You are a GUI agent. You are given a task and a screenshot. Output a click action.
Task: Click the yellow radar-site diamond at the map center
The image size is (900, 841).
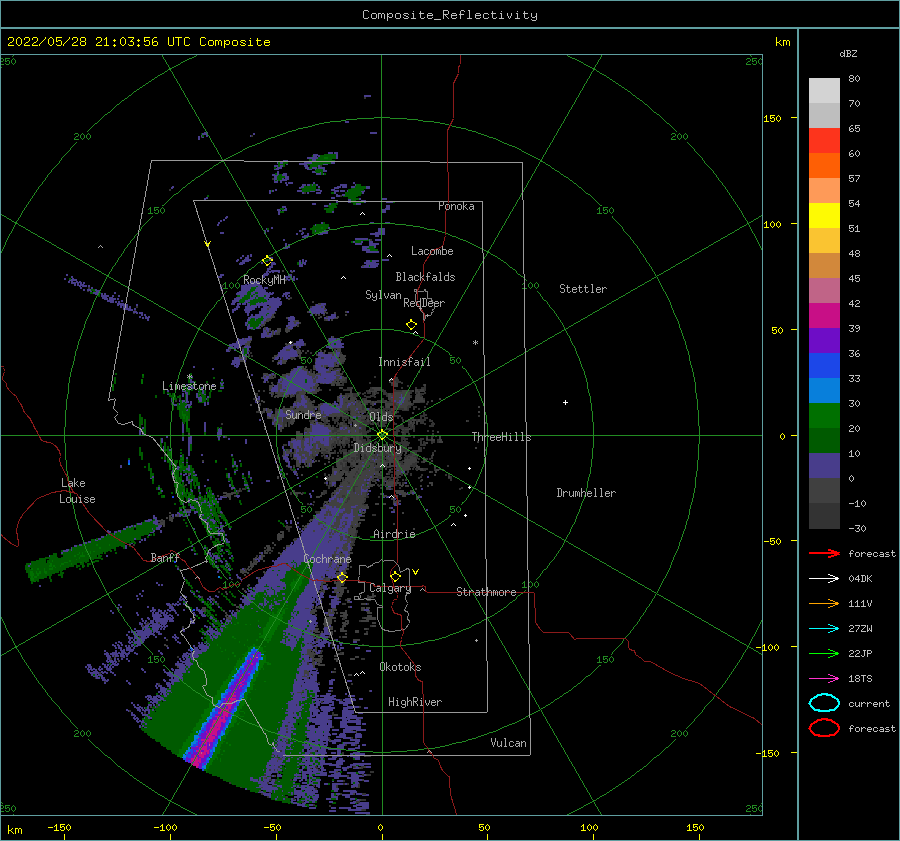[x=382, y=435]
